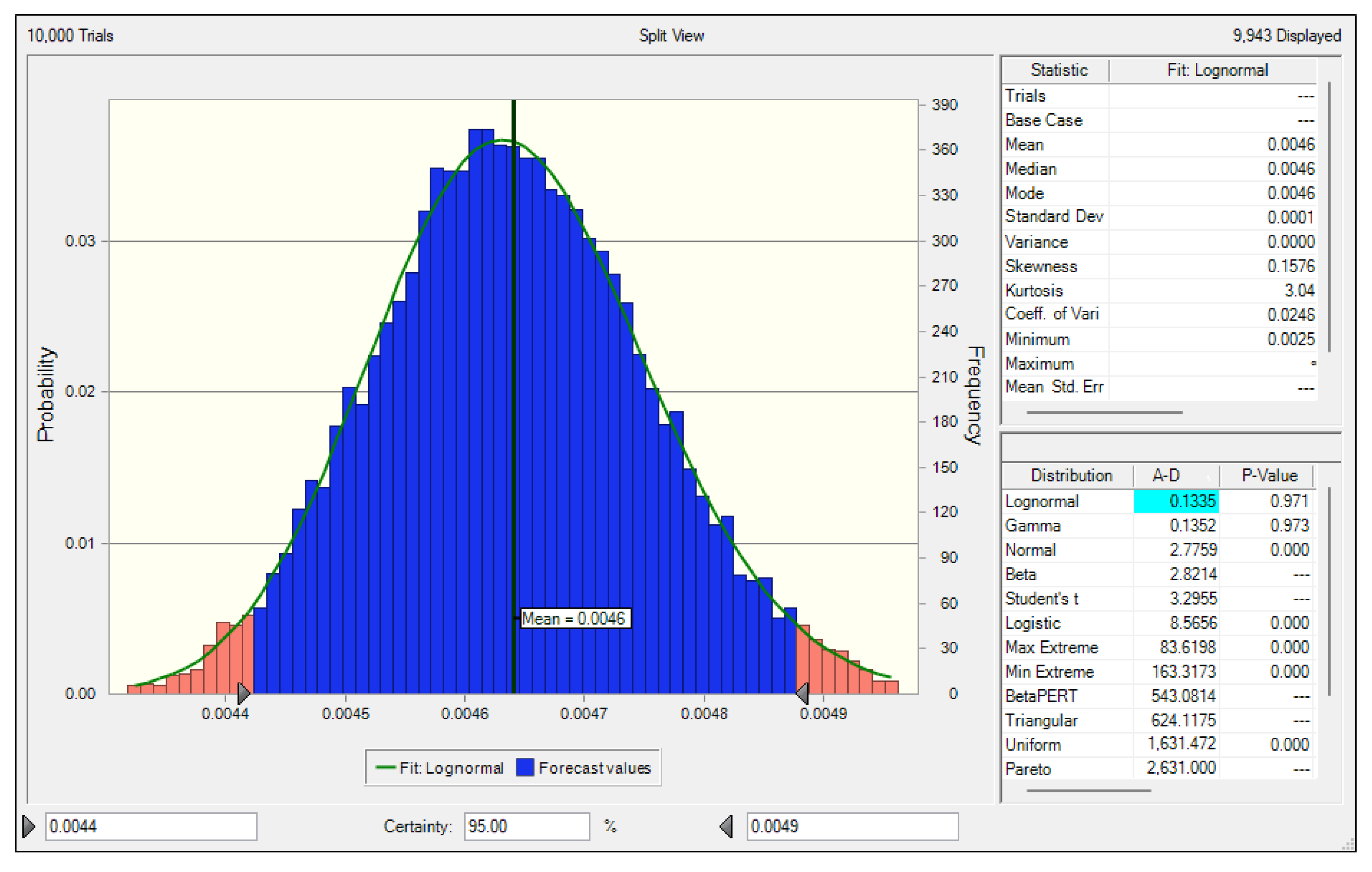
Task: Click the left certainty grabber on chart axis
Action: click(243, 693)
